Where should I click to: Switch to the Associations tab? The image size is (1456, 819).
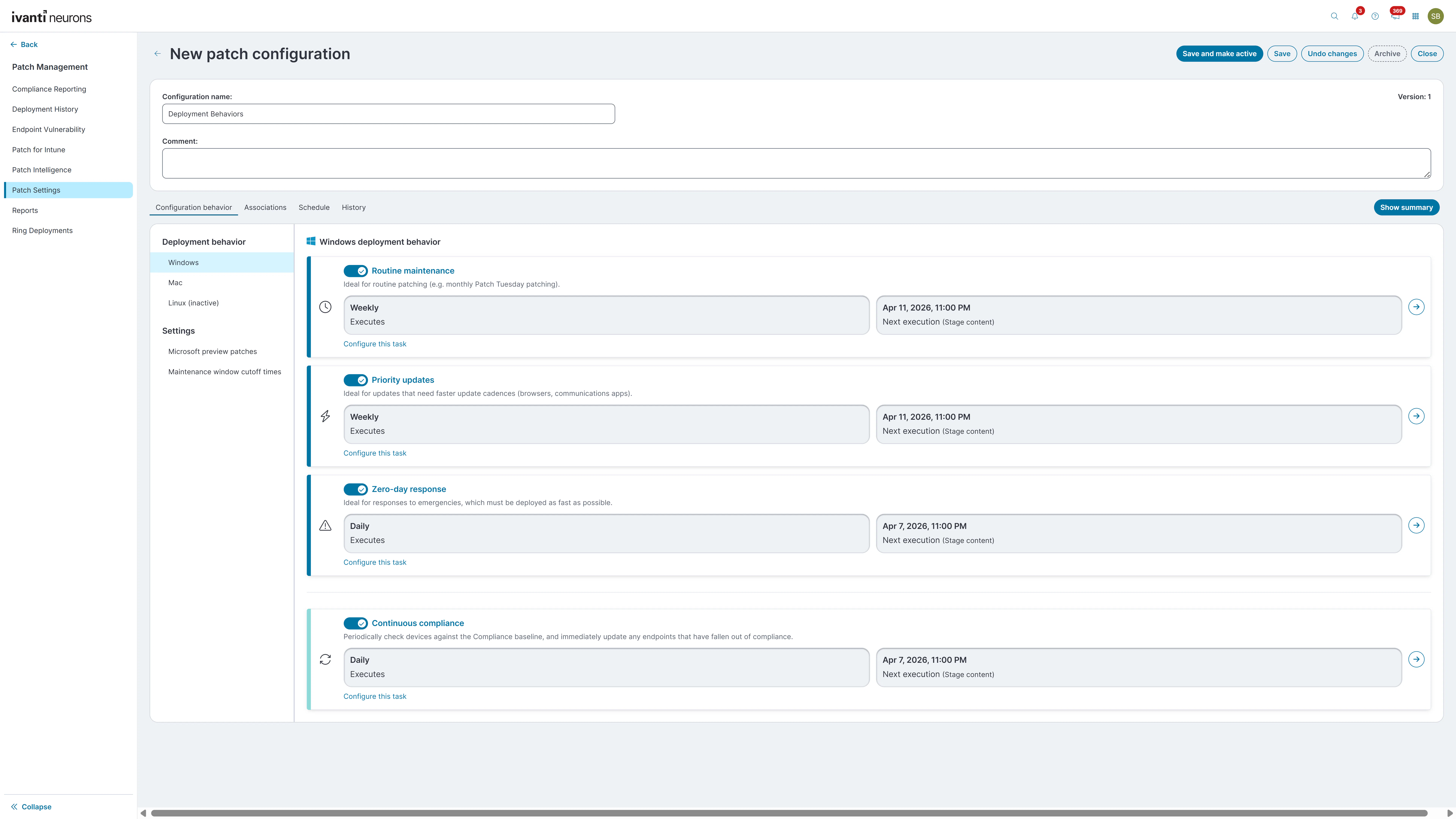click(265, 207)
